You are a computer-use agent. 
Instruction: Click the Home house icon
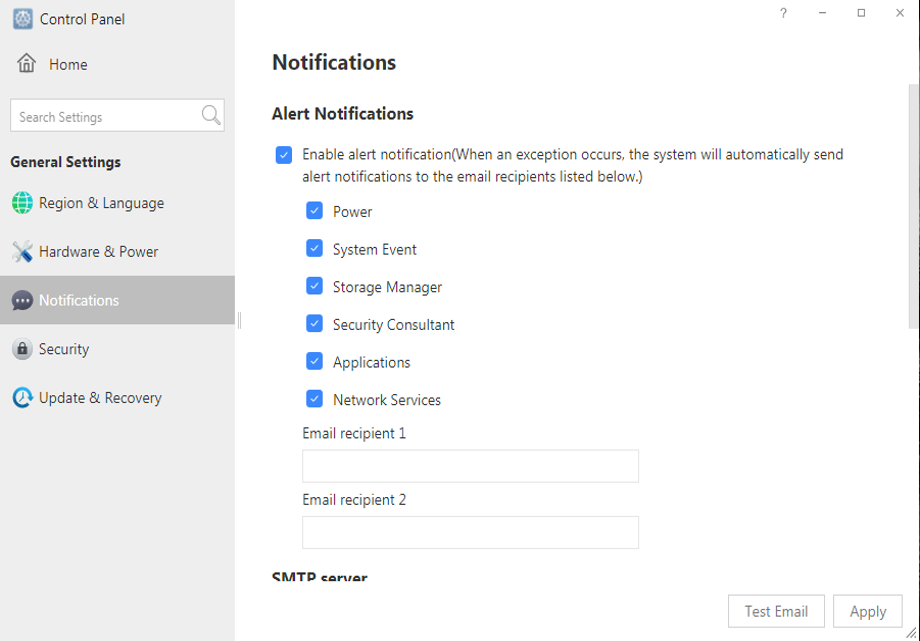26,63
